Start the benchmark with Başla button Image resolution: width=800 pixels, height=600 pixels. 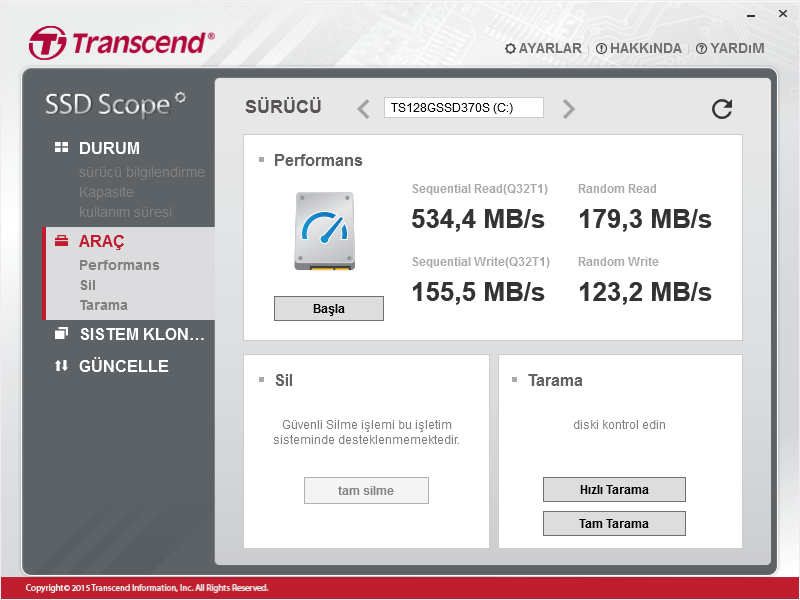pos(329,309)
